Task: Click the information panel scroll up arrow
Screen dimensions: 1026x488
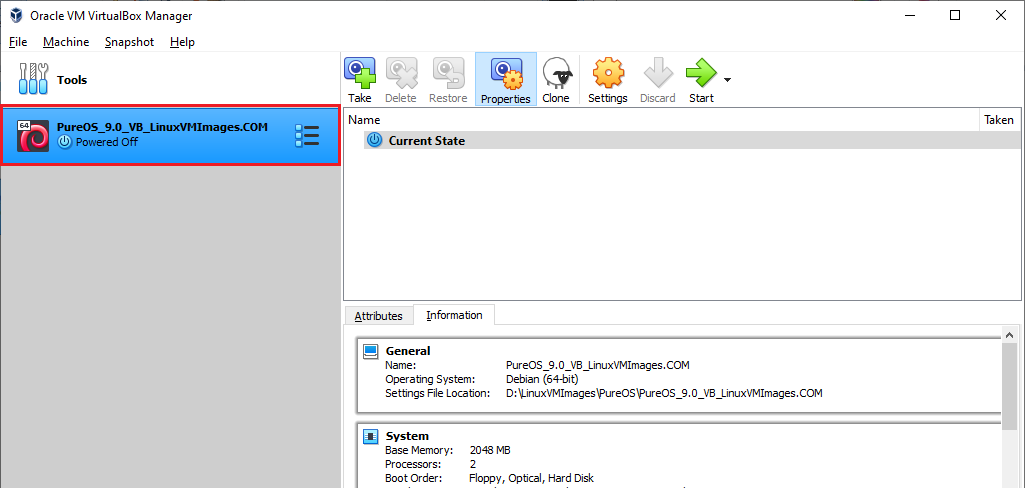Action: tap(1010, 334)
